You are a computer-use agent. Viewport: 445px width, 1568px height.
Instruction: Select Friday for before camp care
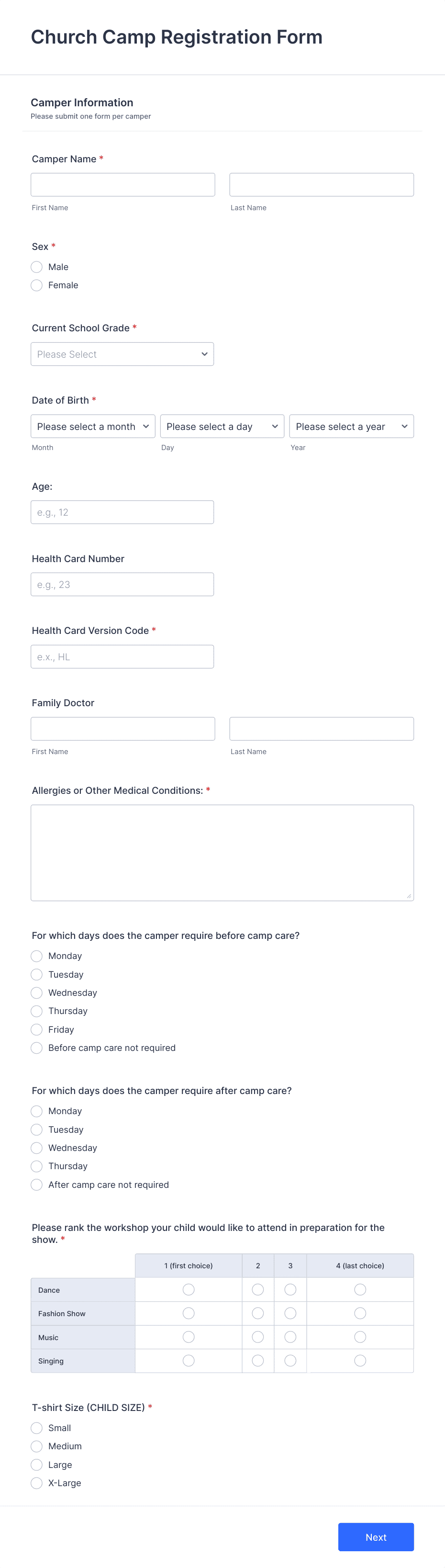click(36, 1029)
